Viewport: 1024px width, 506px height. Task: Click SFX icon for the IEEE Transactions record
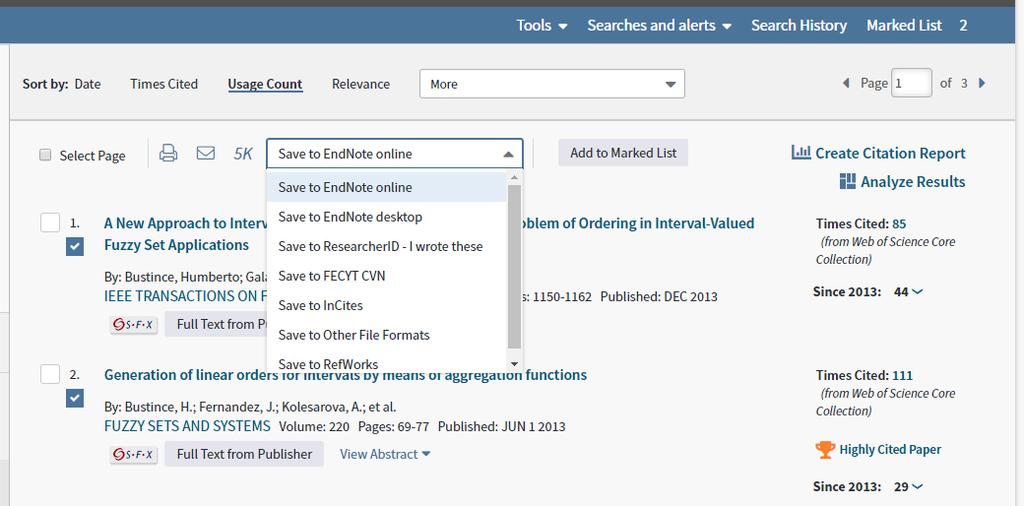pos(134,324)
